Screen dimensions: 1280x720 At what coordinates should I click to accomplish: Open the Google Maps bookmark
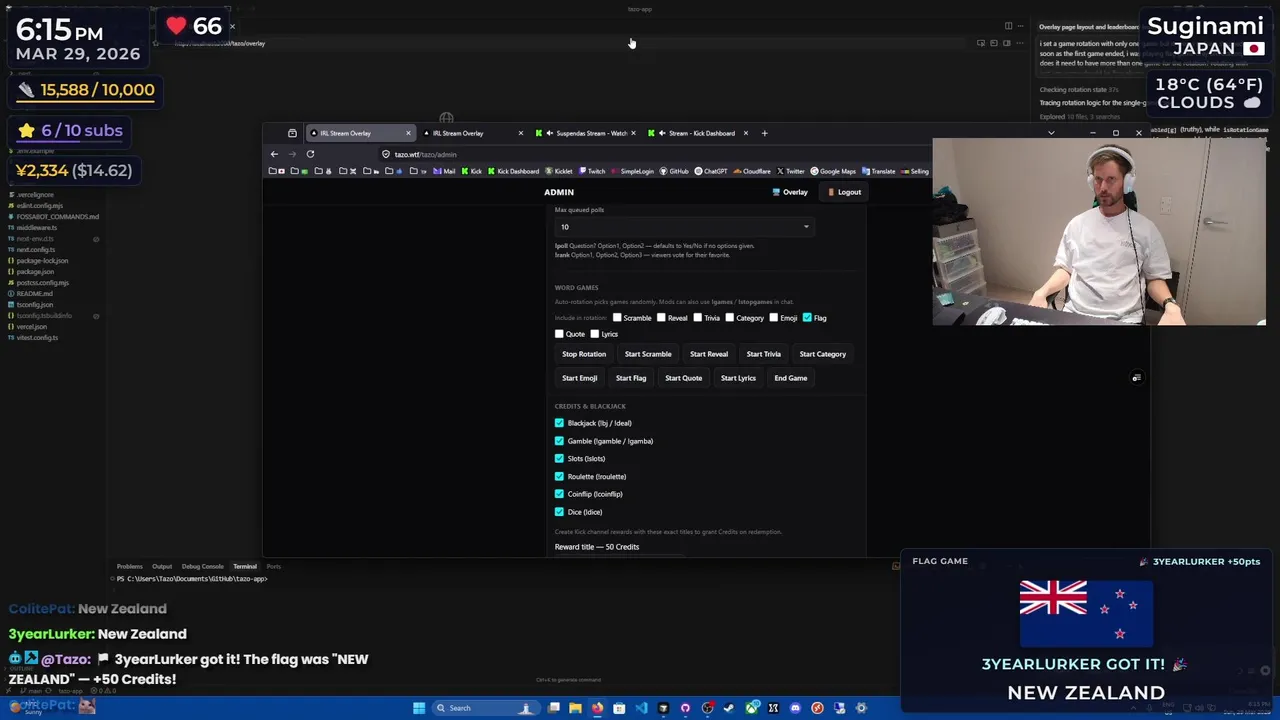click(832, 171)
